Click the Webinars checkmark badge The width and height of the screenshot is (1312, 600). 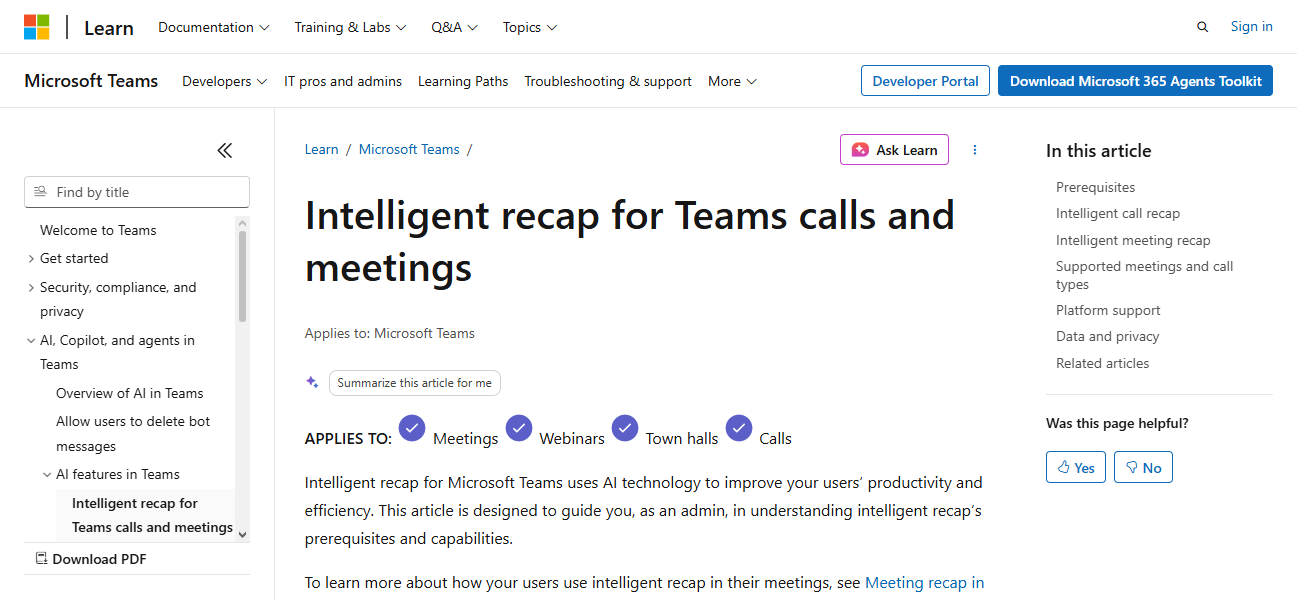click(519, 428)
